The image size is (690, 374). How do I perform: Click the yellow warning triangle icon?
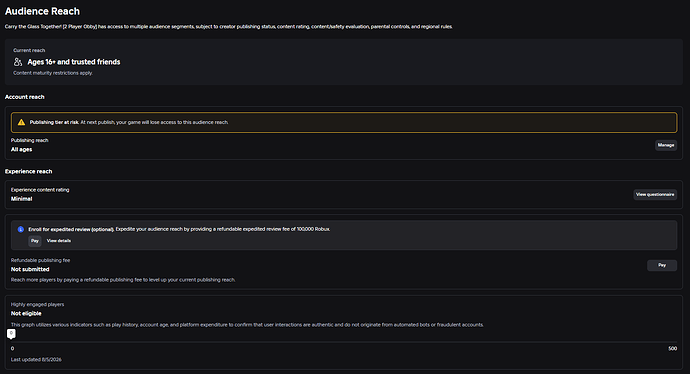[x=21, y=122]
